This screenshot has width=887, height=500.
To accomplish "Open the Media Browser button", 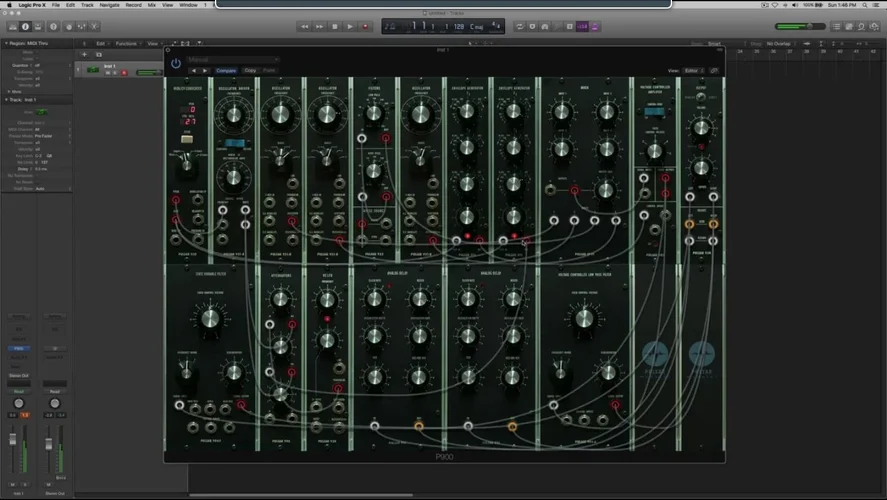I will click(875, 27).
